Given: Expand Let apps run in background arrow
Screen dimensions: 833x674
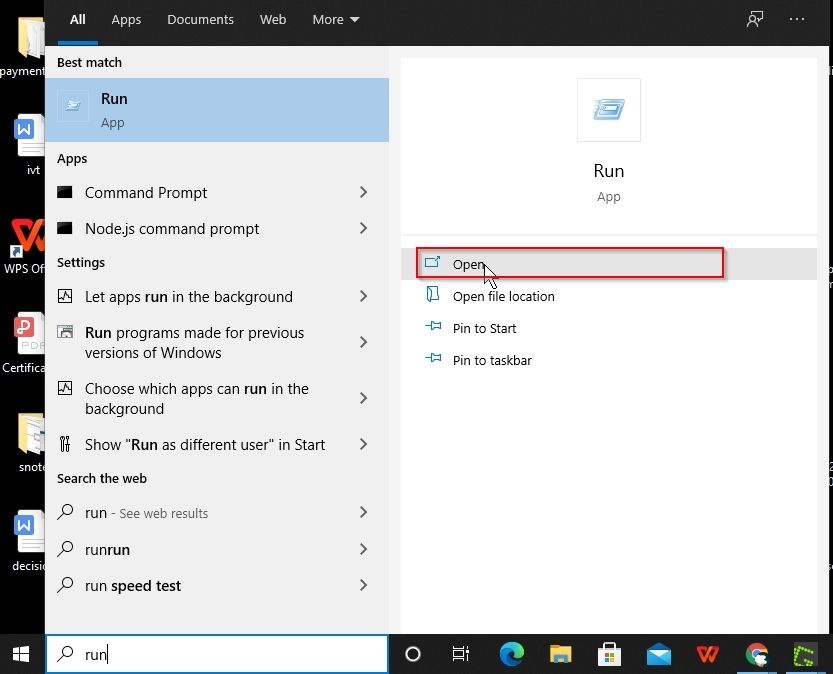Looking at the screenshot, I should pyautogui.click(x=363, y=296).
